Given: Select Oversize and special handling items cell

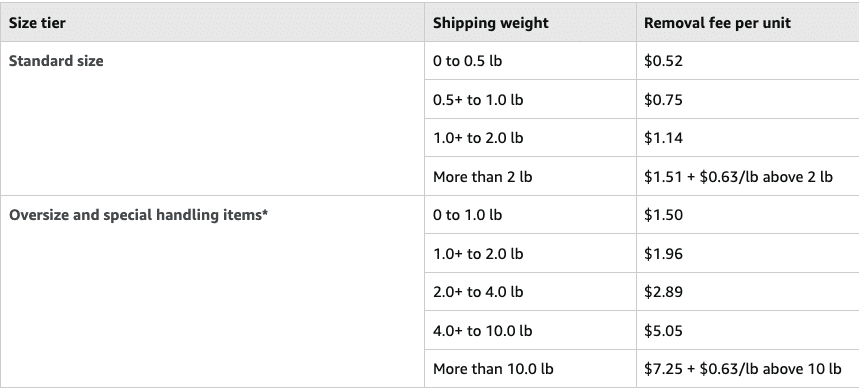Looking at the screenshot, I should (x=212, y=291).
